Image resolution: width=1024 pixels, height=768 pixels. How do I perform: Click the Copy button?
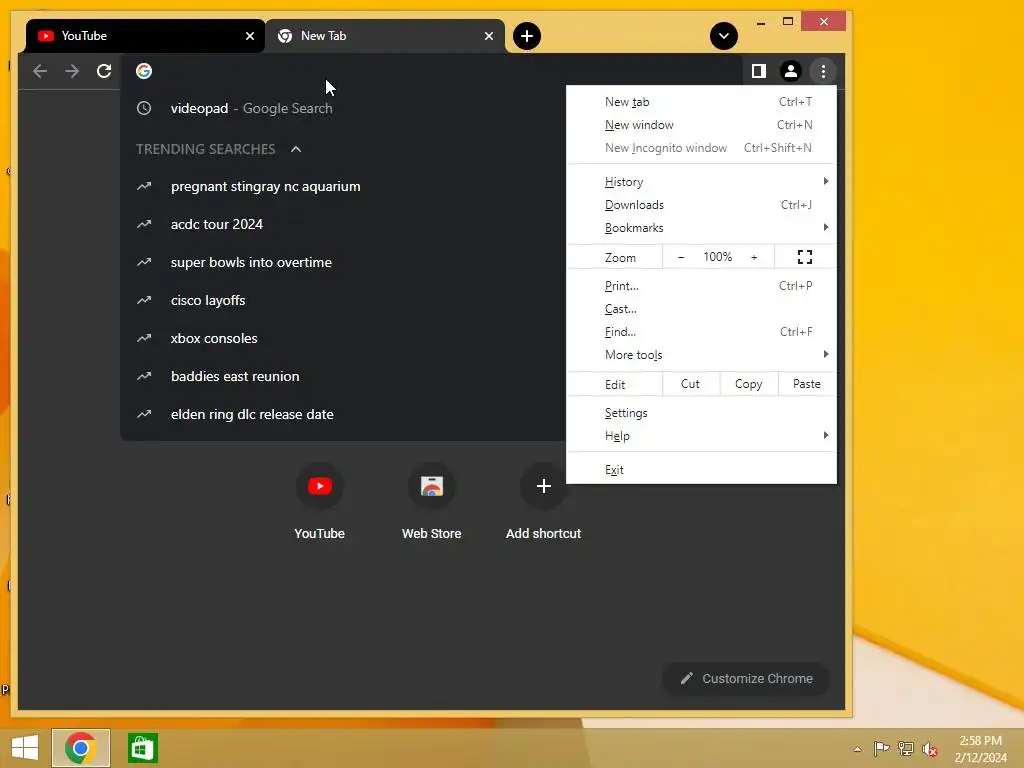click(x=748, y=384)
